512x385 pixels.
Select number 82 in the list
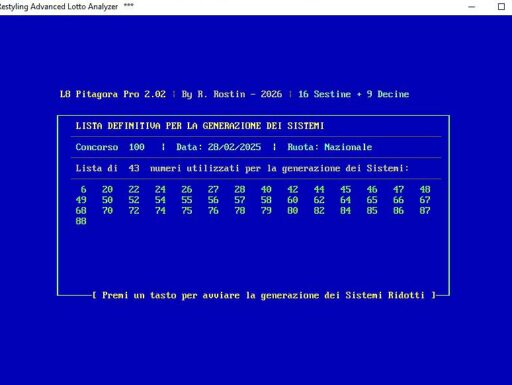[319, 211]
